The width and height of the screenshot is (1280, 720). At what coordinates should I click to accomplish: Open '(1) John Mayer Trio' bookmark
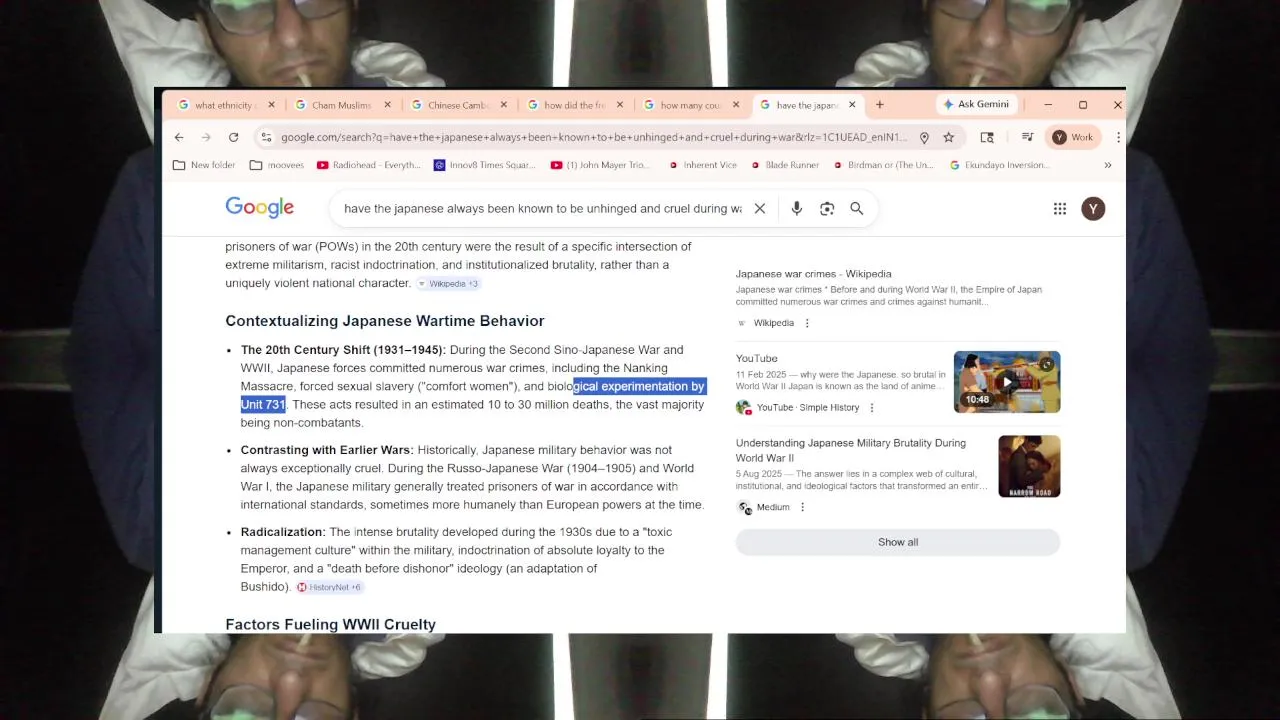600,165
